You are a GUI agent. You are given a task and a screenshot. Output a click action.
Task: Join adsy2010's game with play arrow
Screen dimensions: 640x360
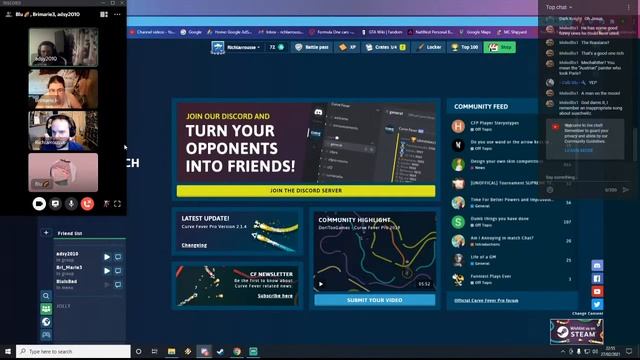click(107, 257)
